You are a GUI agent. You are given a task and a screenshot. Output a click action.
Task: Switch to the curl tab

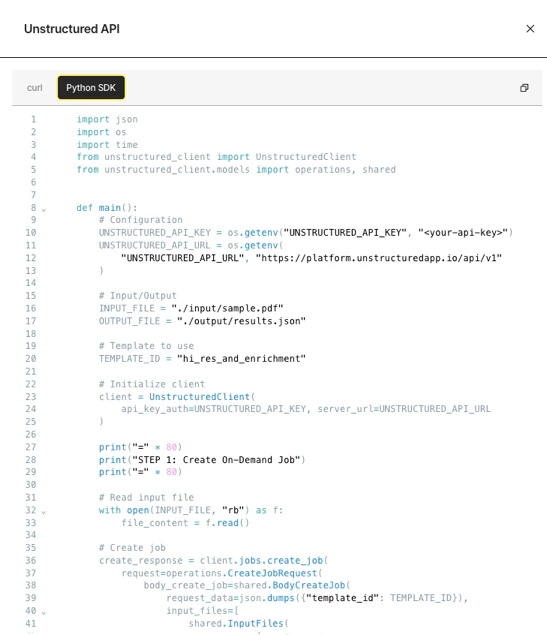click(x=34, y=88)
